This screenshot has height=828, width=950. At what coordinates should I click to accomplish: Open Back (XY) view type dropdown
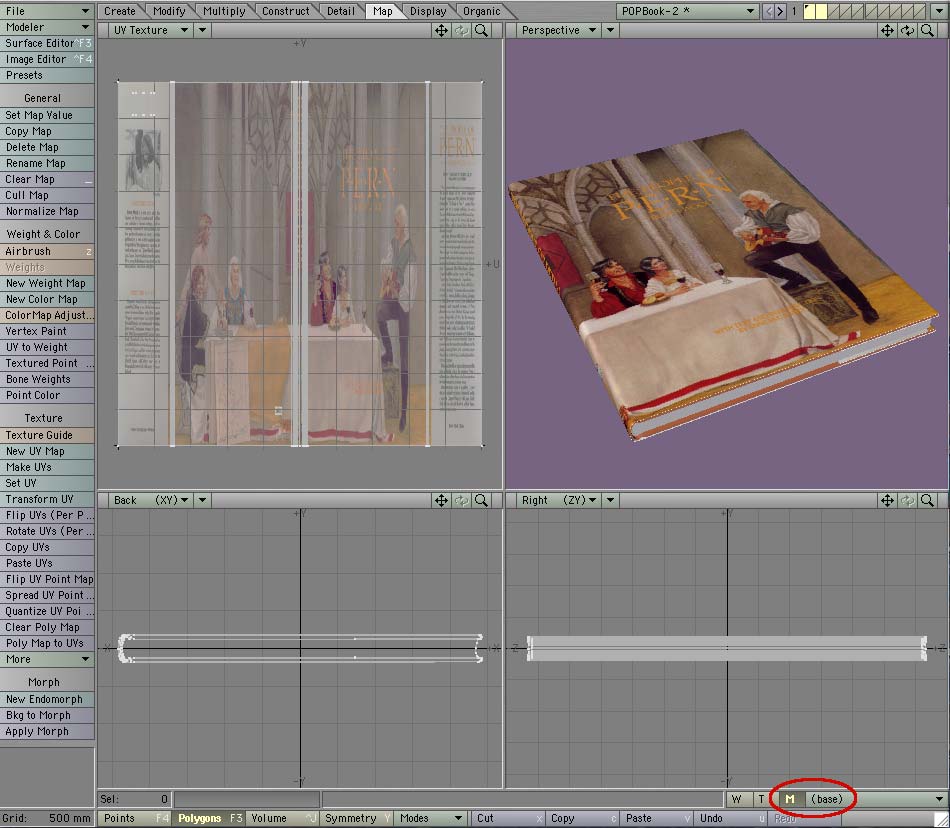pyautogui.click(x=151, y=500)
